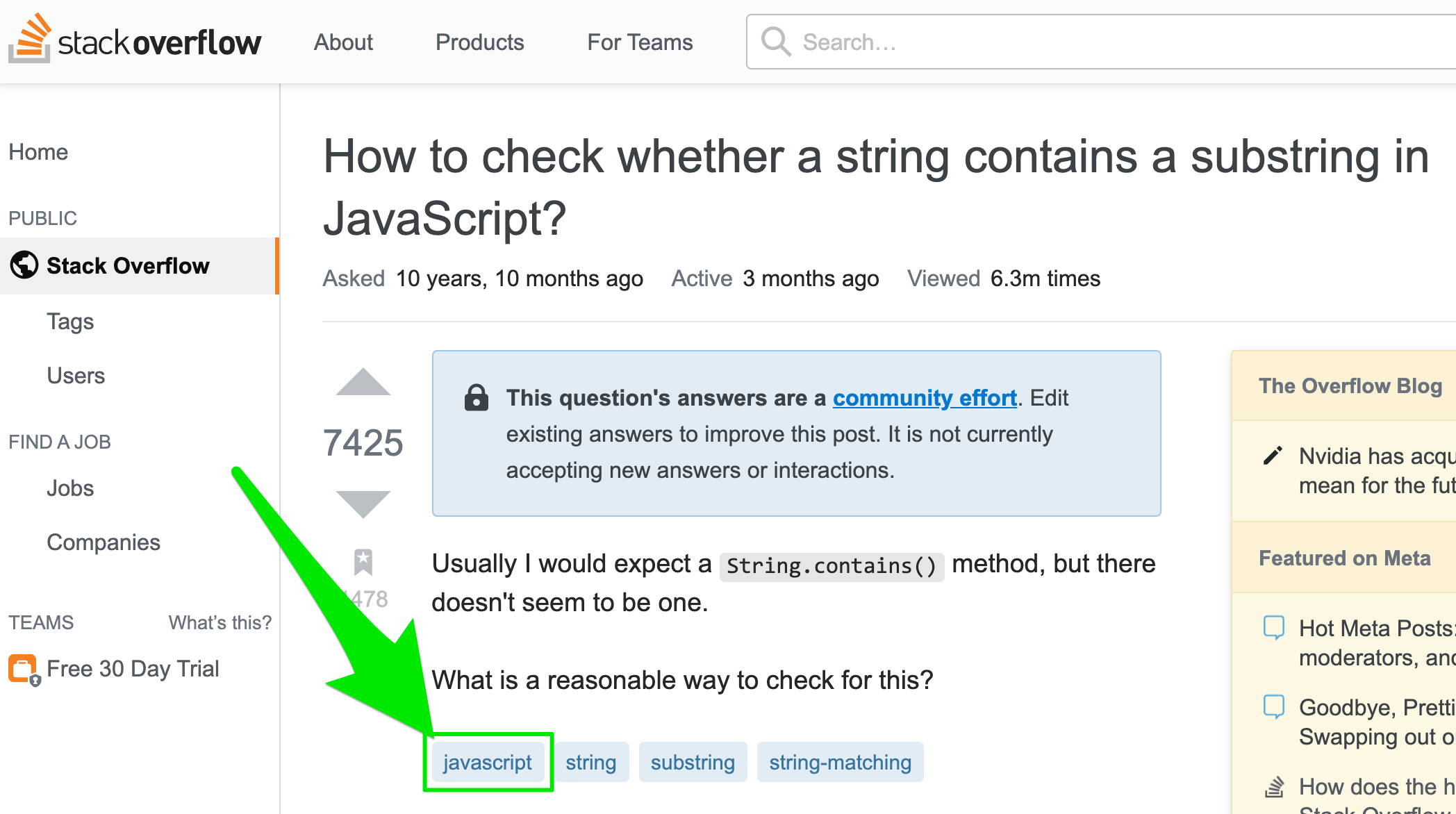Downvote the question with the down arrow
This screenshot has height=814, width=1456.
pos(363,504)
